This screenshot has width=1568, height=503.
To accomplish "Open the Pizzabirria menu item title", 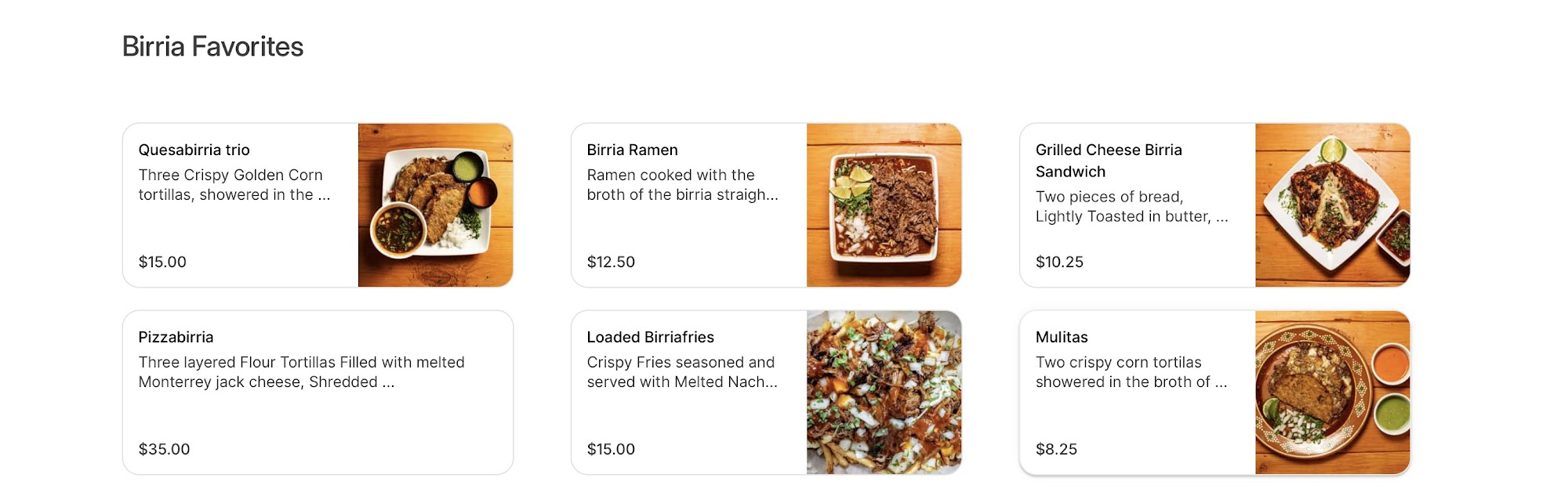I will 176,337.
